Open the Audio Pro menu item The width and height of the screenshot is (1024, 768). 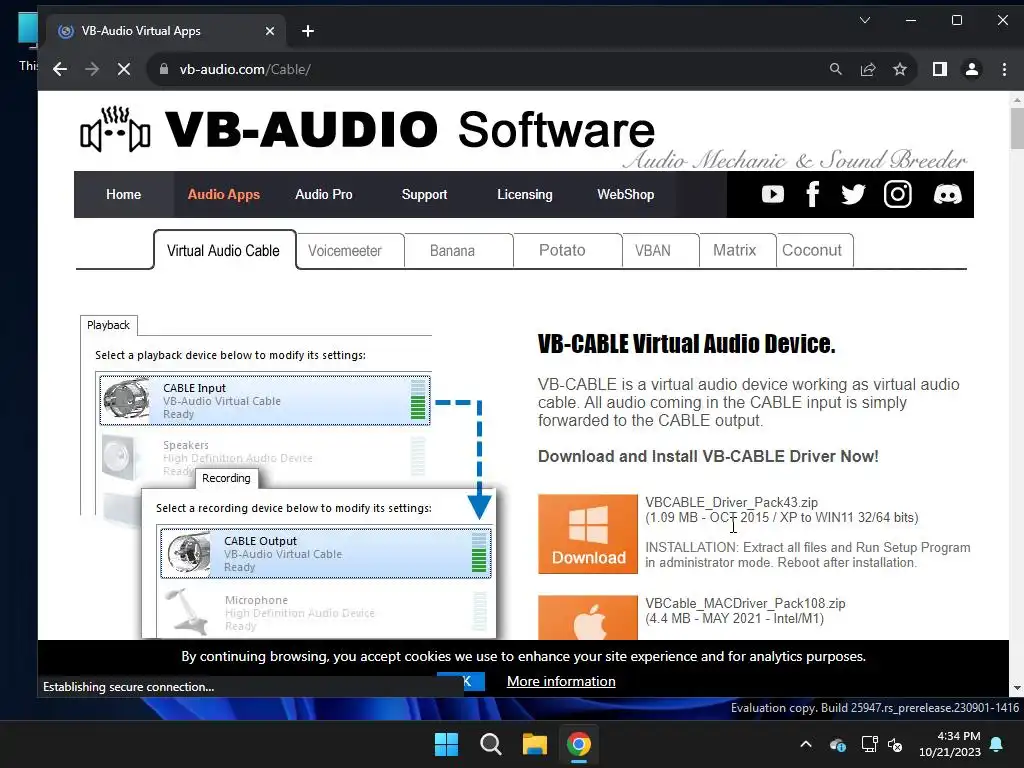323,195
